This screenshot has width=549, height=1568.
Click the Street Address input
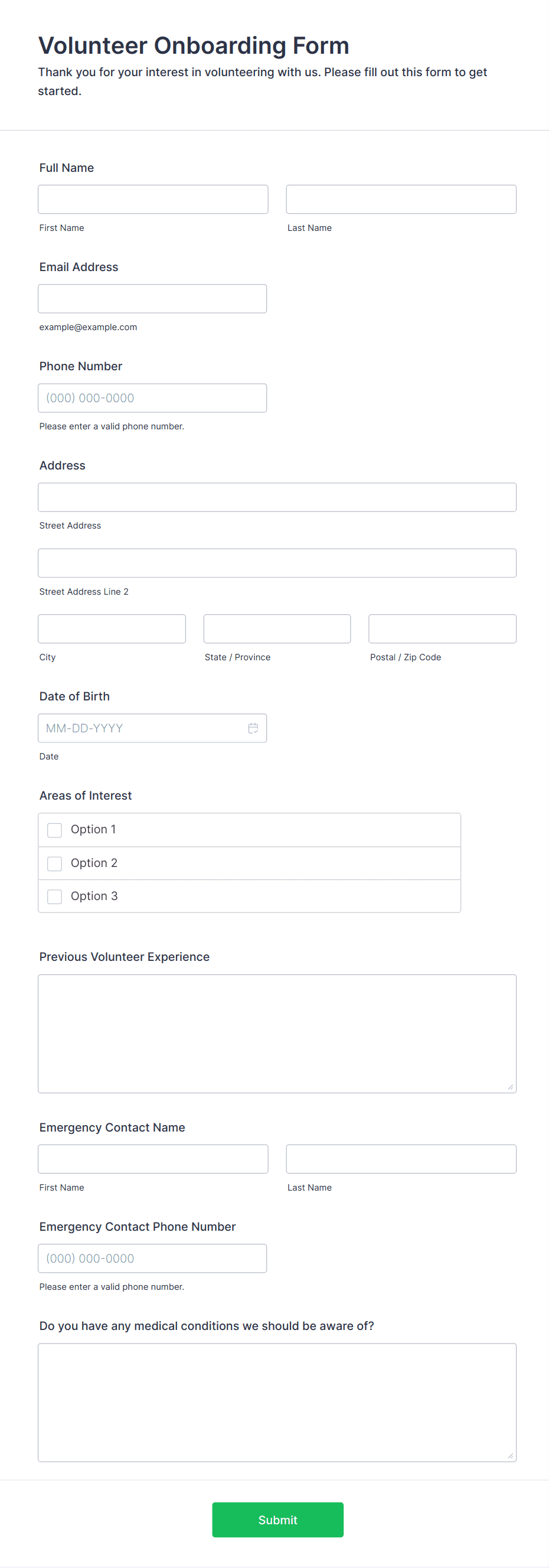(277, 497)
